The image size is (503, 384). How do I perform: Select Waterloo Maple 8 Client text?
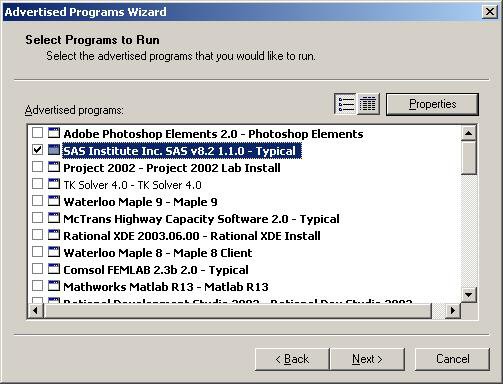click(158, 253)
